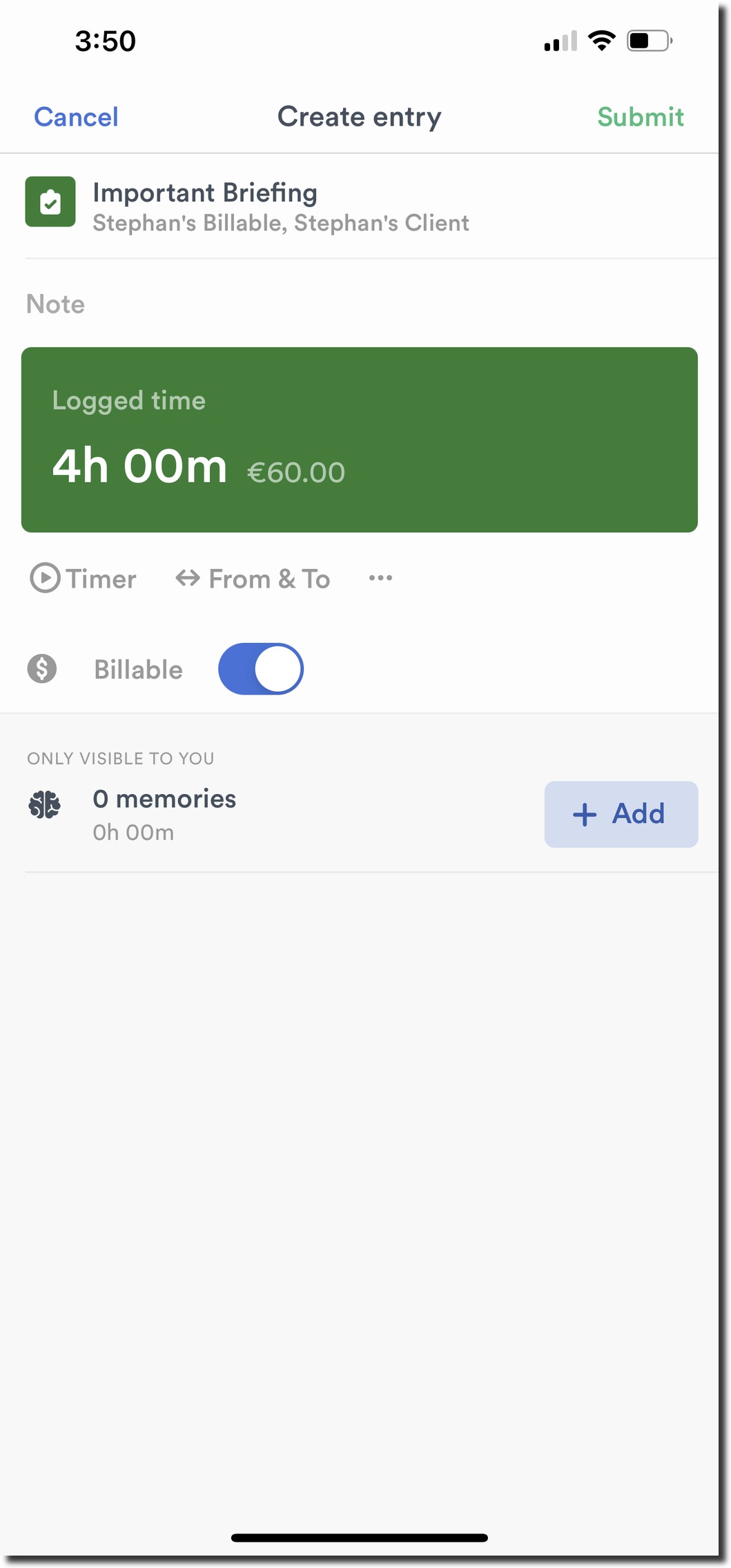The width and height of the screenshot is (731, 1568).
Task: Select the From & To arrows icon
Action: (x=186, y=578)
